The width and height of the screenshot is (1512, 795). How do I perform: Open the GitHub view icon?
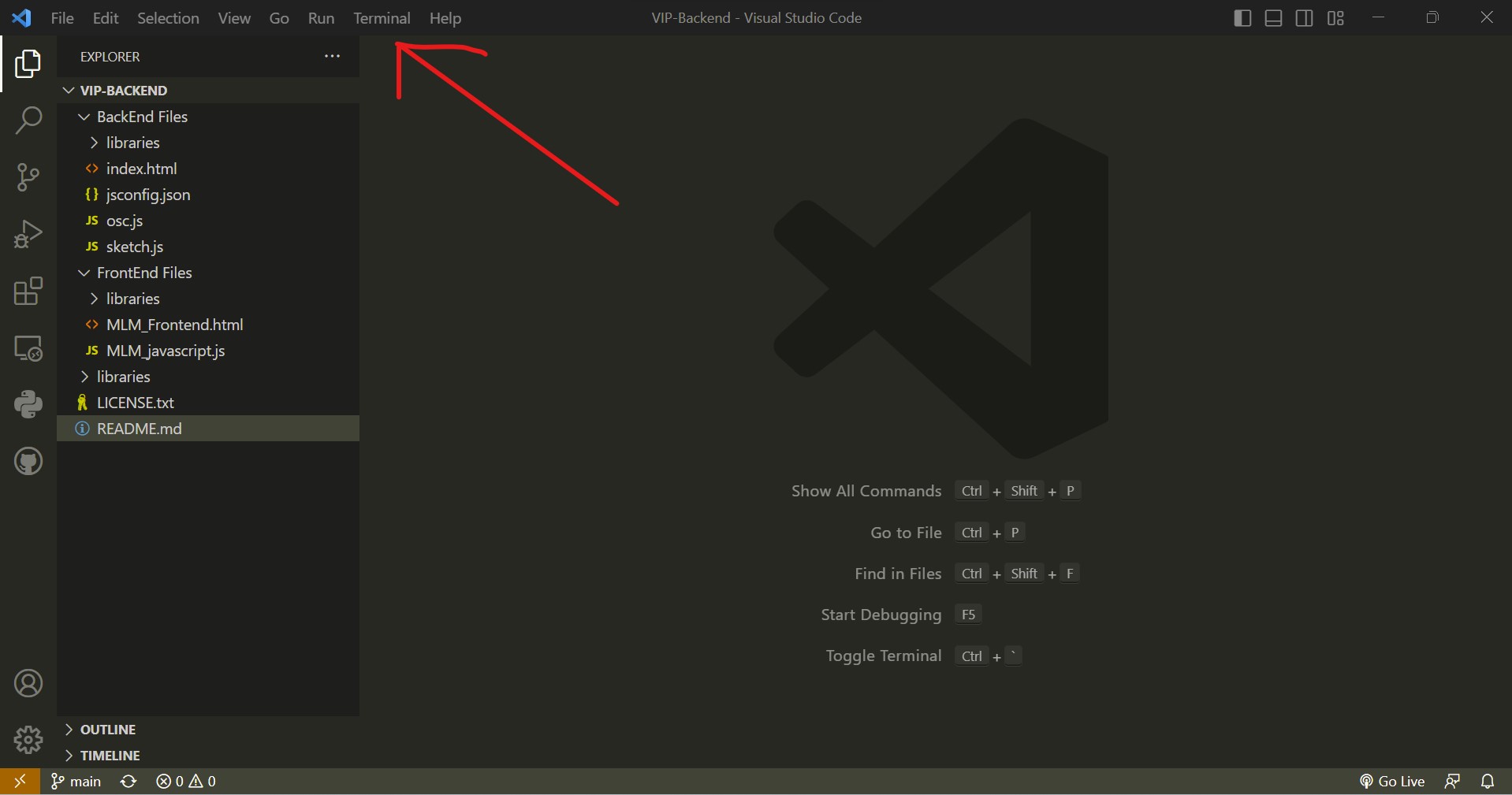(28, 461)
